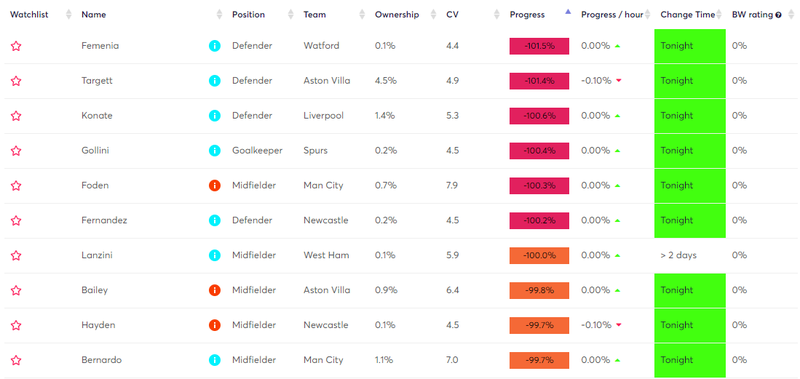Sort by Ownership column arrows
Viewport: 800px width, 379px height.
(x=434, y=14)
